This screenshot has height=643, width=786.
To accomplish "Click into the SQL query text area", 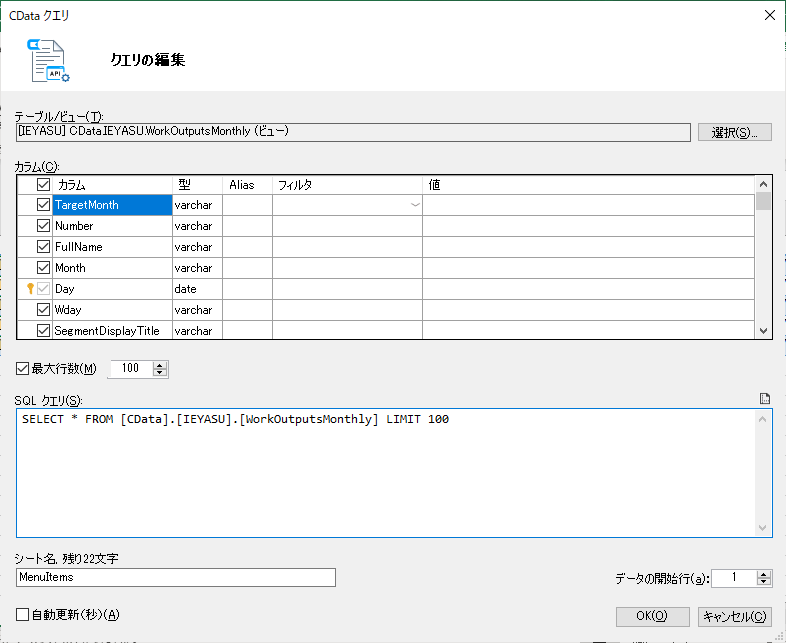I will tap(386, 473).
